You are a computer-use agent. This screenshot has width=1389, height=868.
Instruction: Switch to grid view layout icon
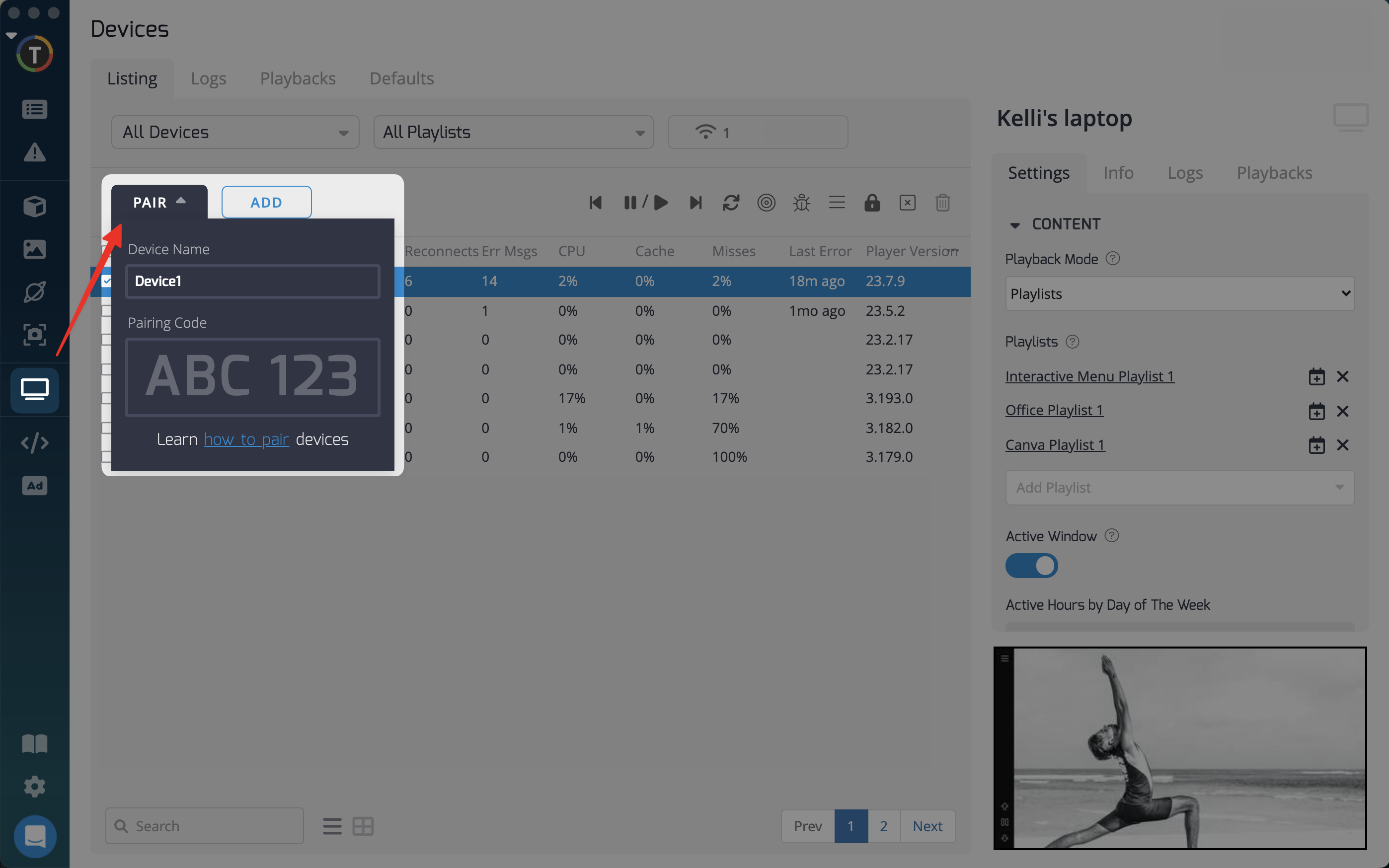(363, 826)
